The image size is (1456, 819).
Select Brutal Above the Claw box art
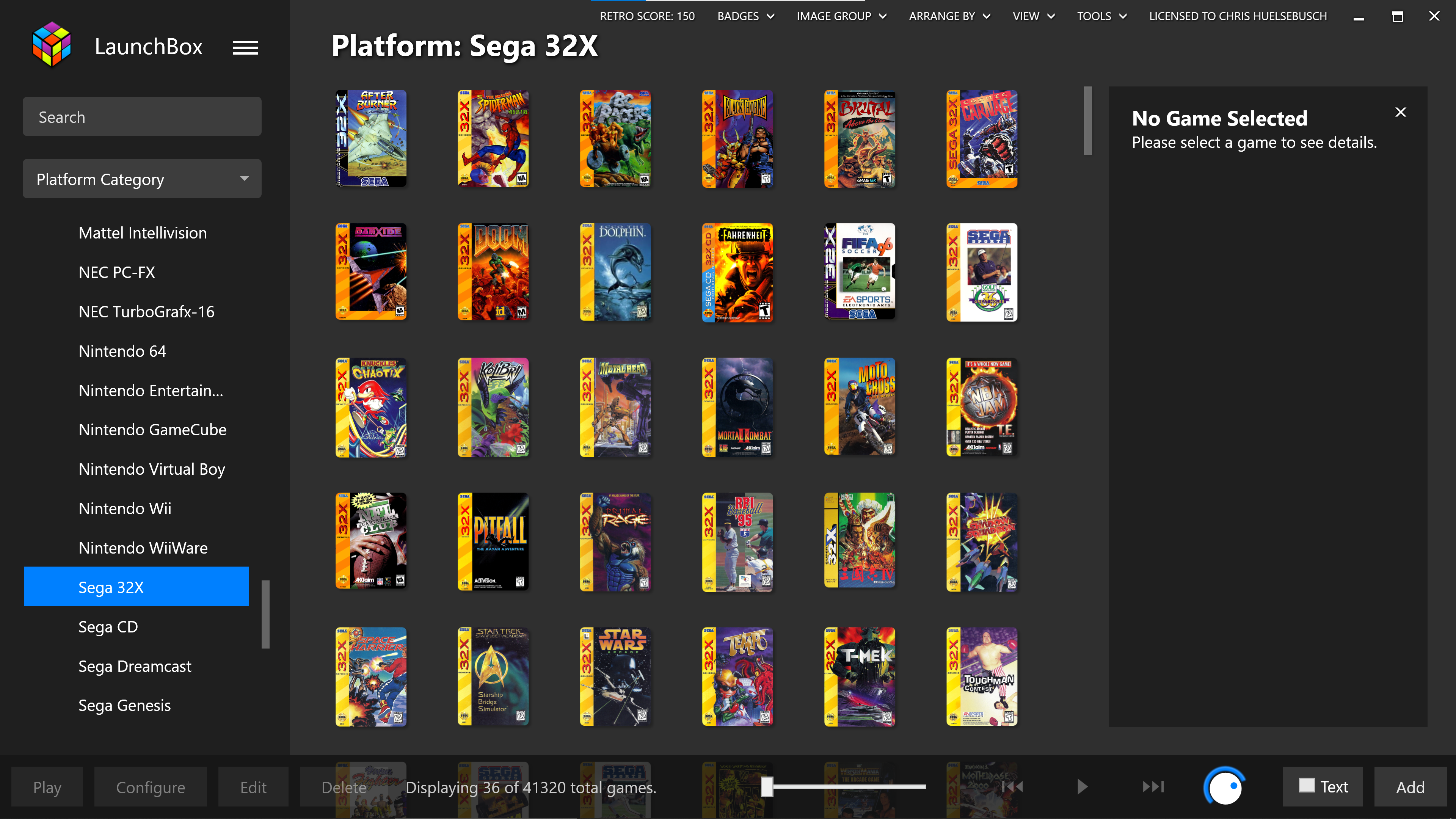pos(859,138)
